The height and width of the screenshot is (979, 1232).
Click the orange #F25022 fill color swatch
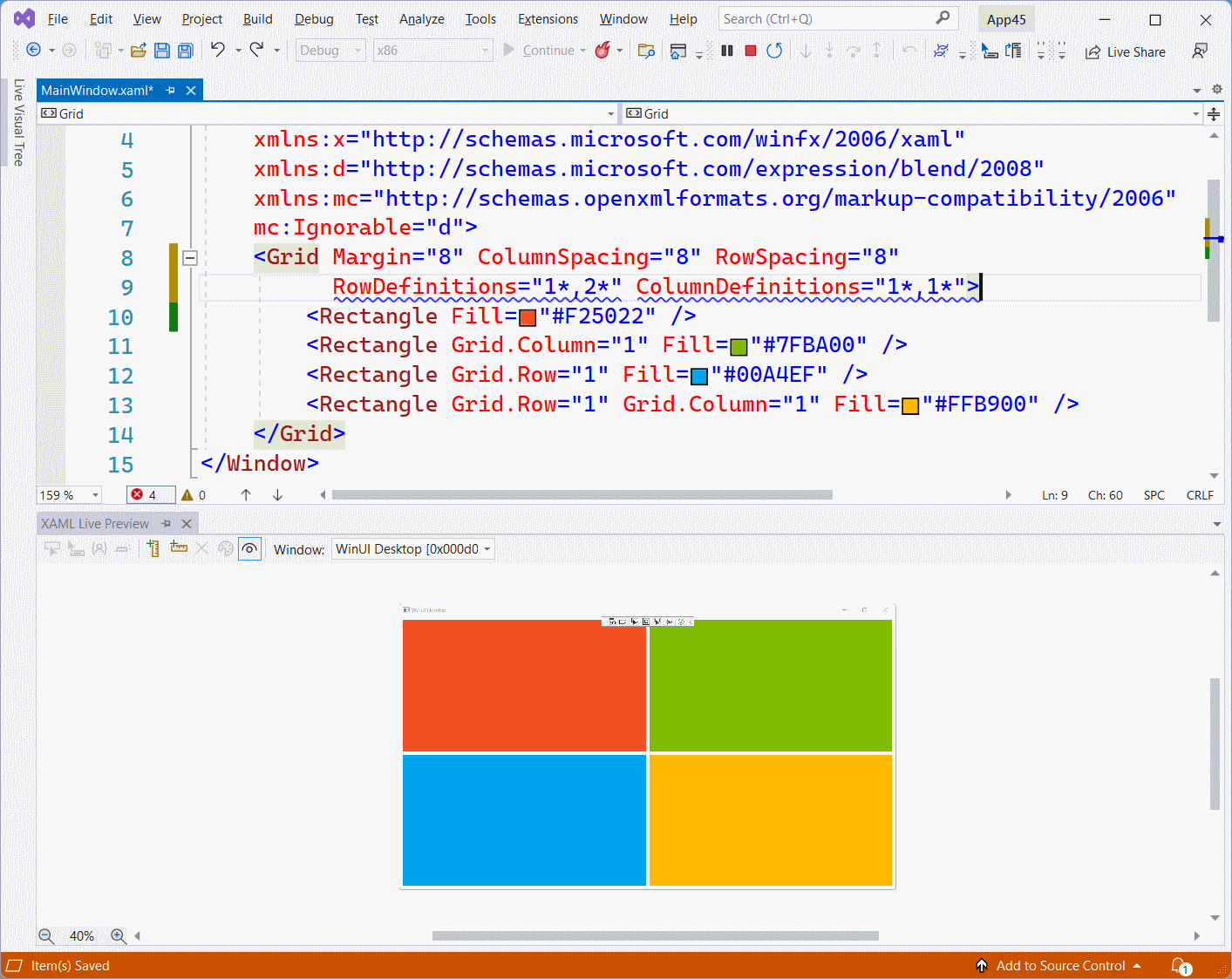coord(527,317)
